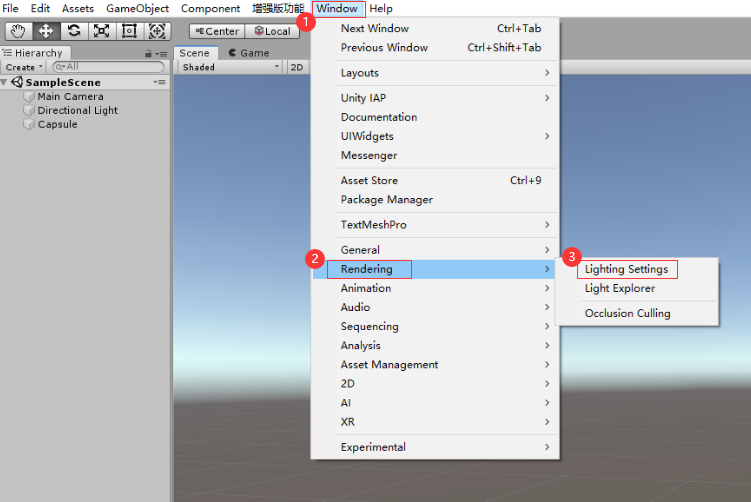
Task: Expand the Animation submenu
Action: 435,288
